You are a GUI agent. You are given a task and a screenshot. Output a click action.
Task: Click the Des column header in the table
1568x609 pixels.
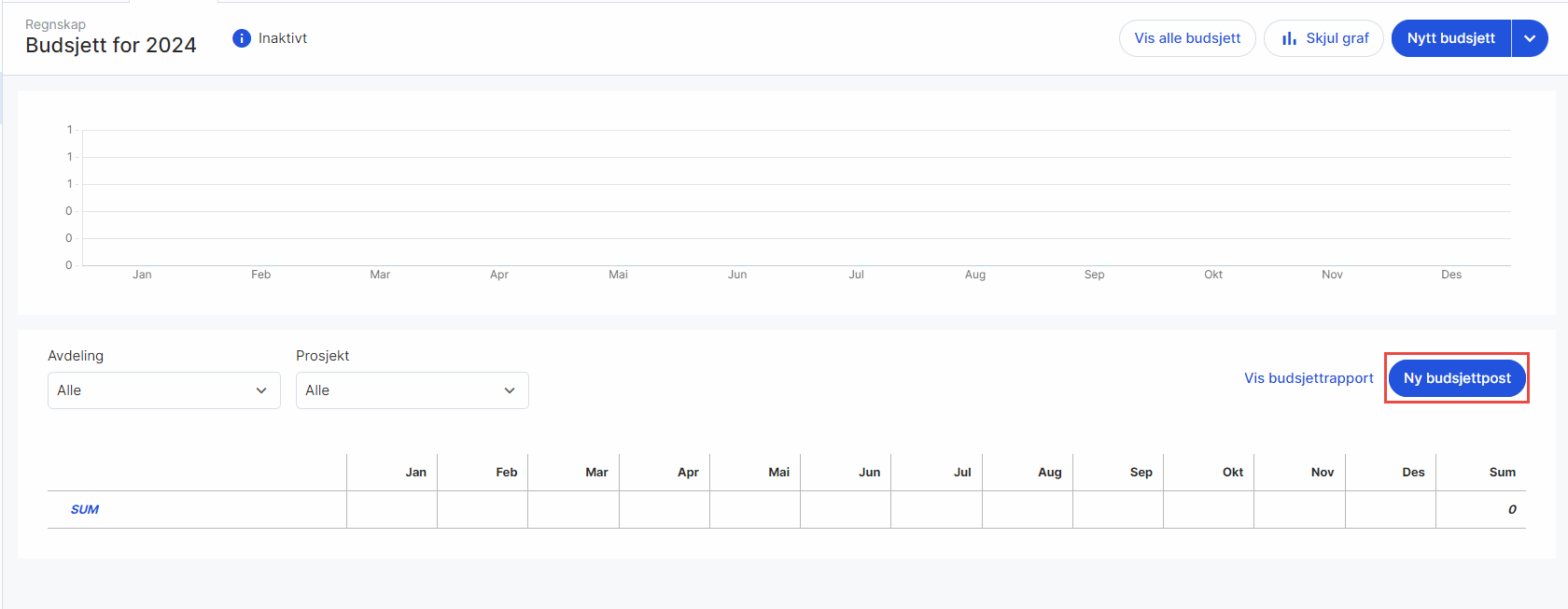(1413, 473)
